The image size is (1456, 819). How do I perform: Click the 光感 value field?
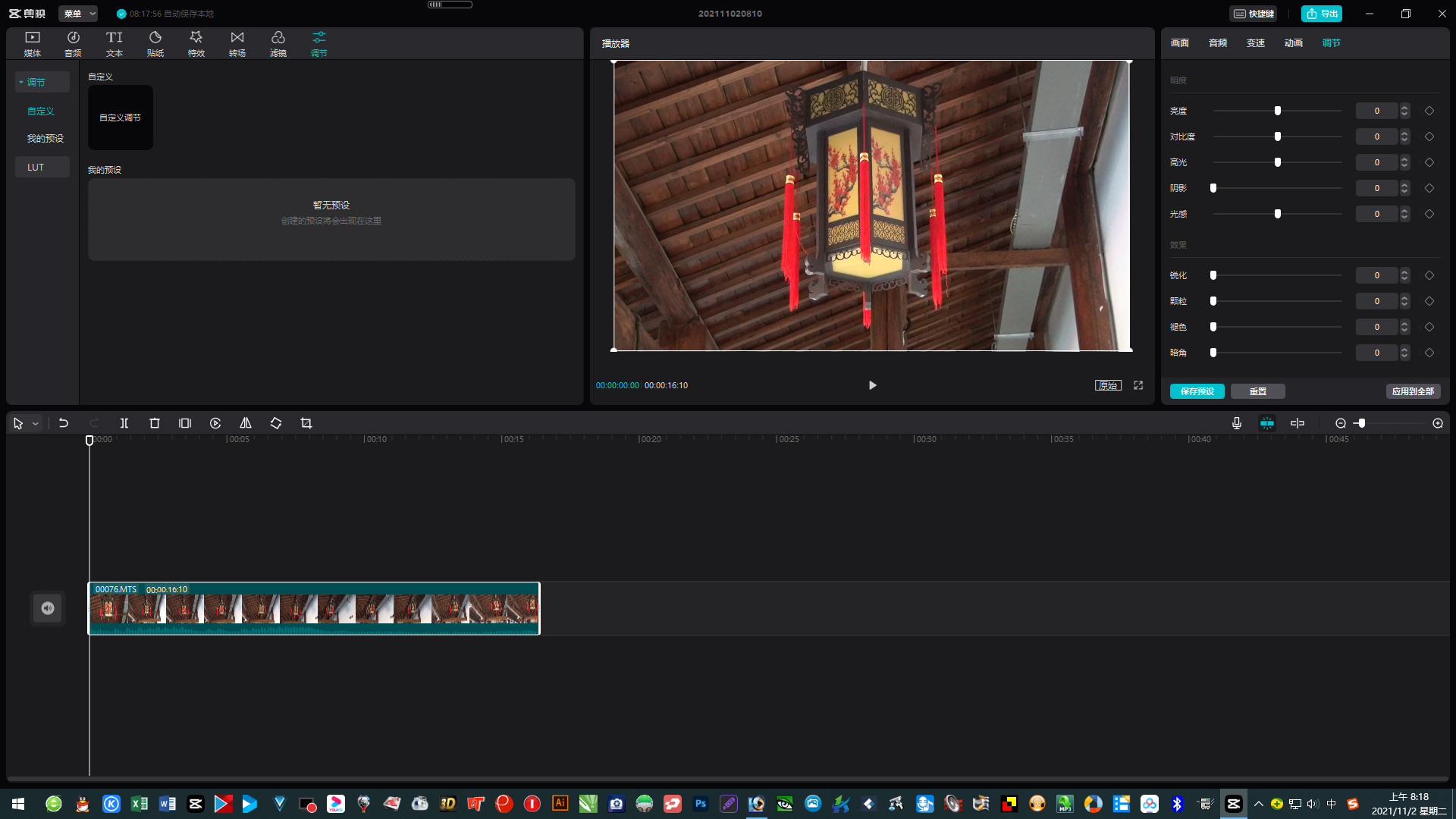pyautogui.click(x=1377, y=214)
